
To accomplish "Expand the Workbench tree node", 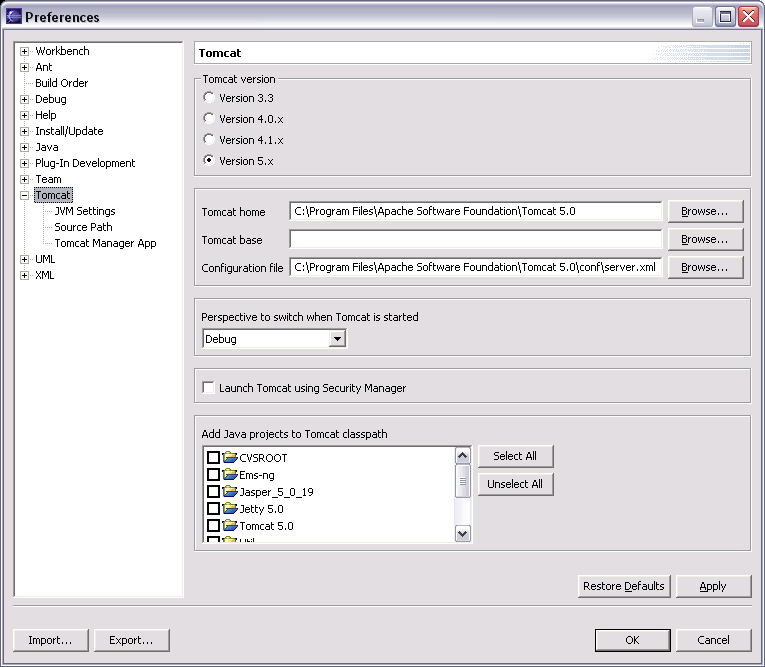I will [24, 51].
